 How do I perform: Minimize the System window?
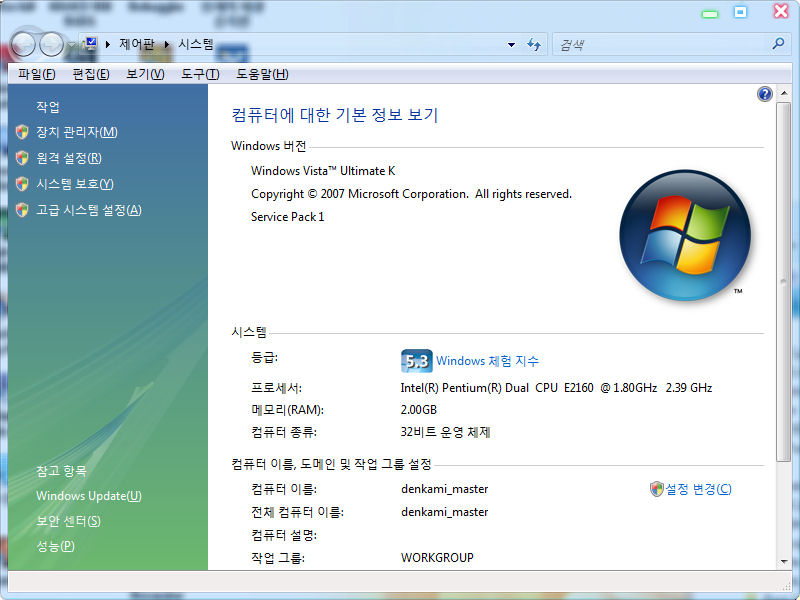[710, 13]
